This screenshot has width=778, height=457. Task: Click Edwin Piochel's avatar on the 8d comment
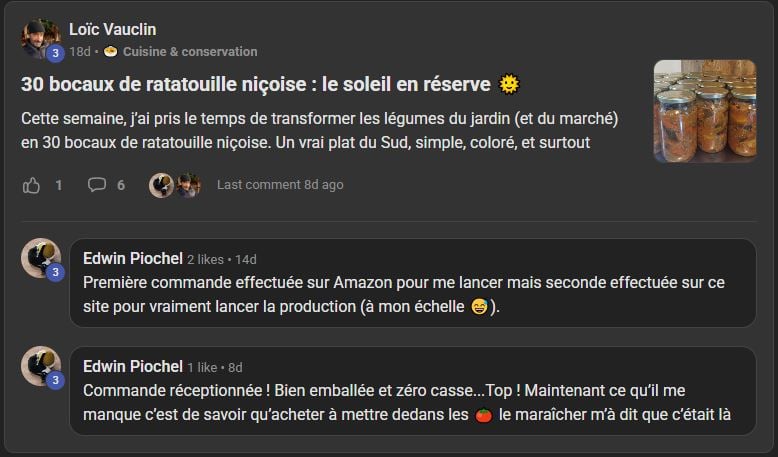40,365
